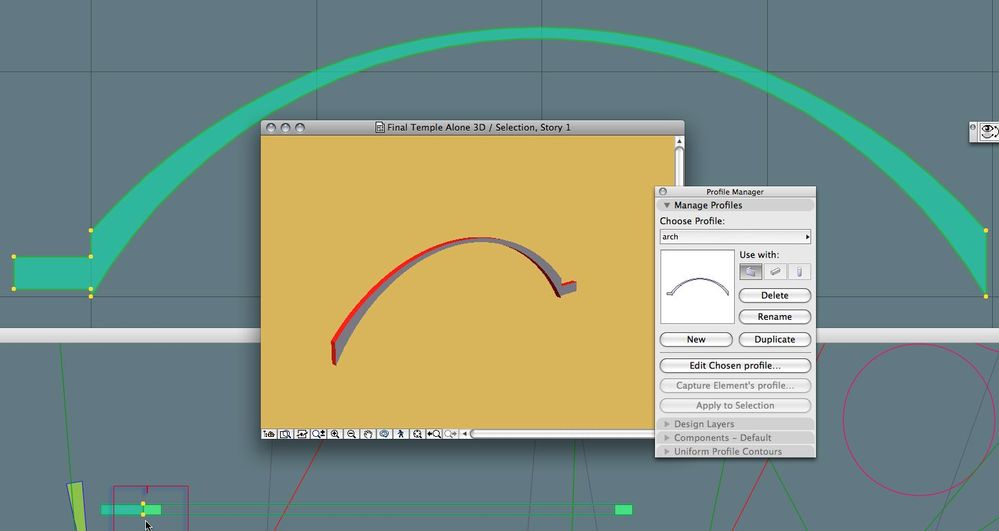Screen dimensions: 999x531
Task: Click the magnifier plus/minus zoom options icon
Action: pos(319,434)
